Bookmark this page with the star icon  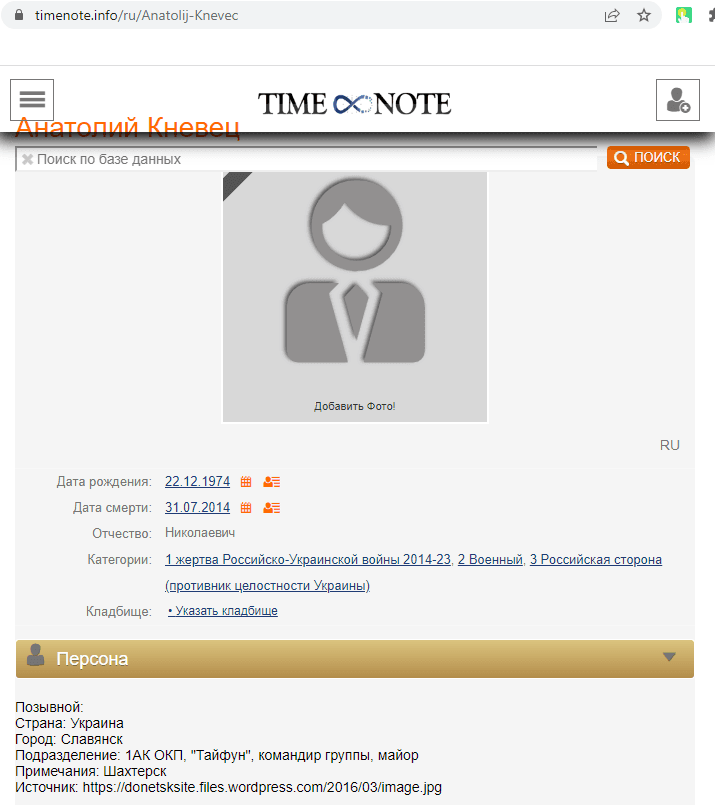click(644, 16)
